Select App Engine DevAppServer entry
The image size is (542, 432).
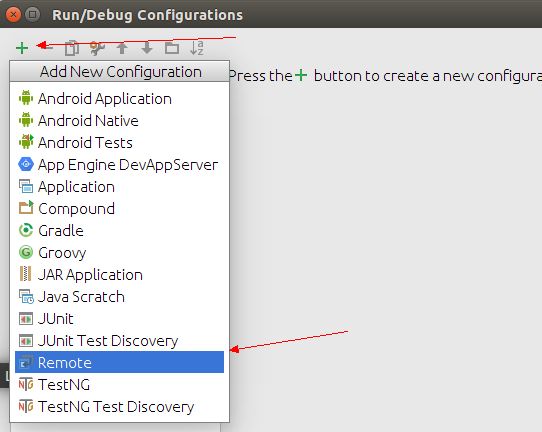click(119, 165)
